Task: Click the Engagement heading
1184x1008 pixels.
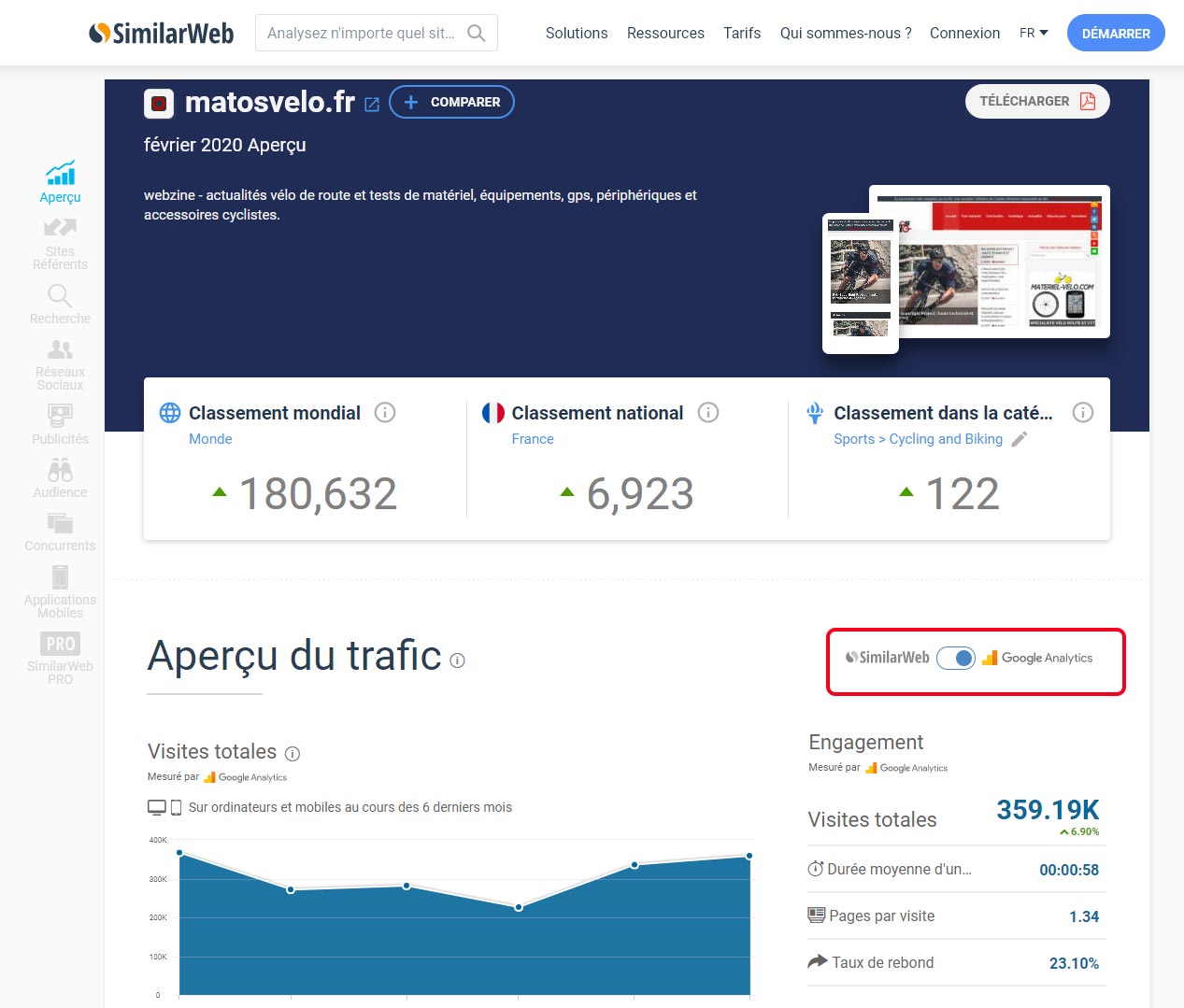Action: (x=865, y=742)
